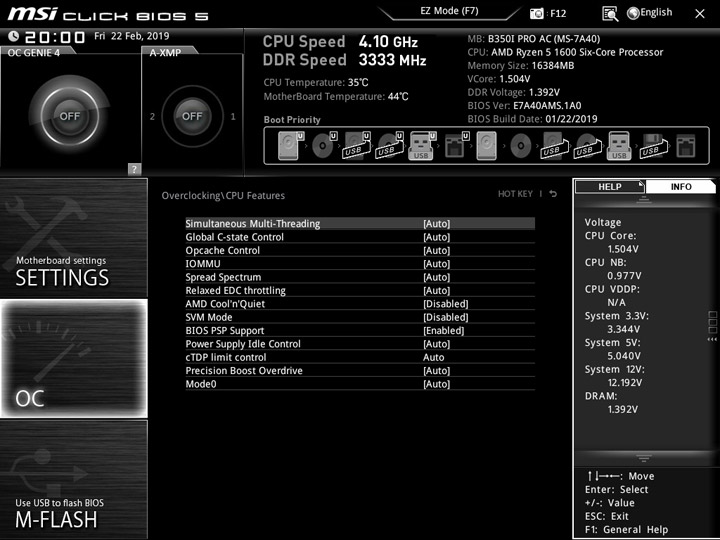Click the globe language icon
720x540 pixels.
point(633,13)
